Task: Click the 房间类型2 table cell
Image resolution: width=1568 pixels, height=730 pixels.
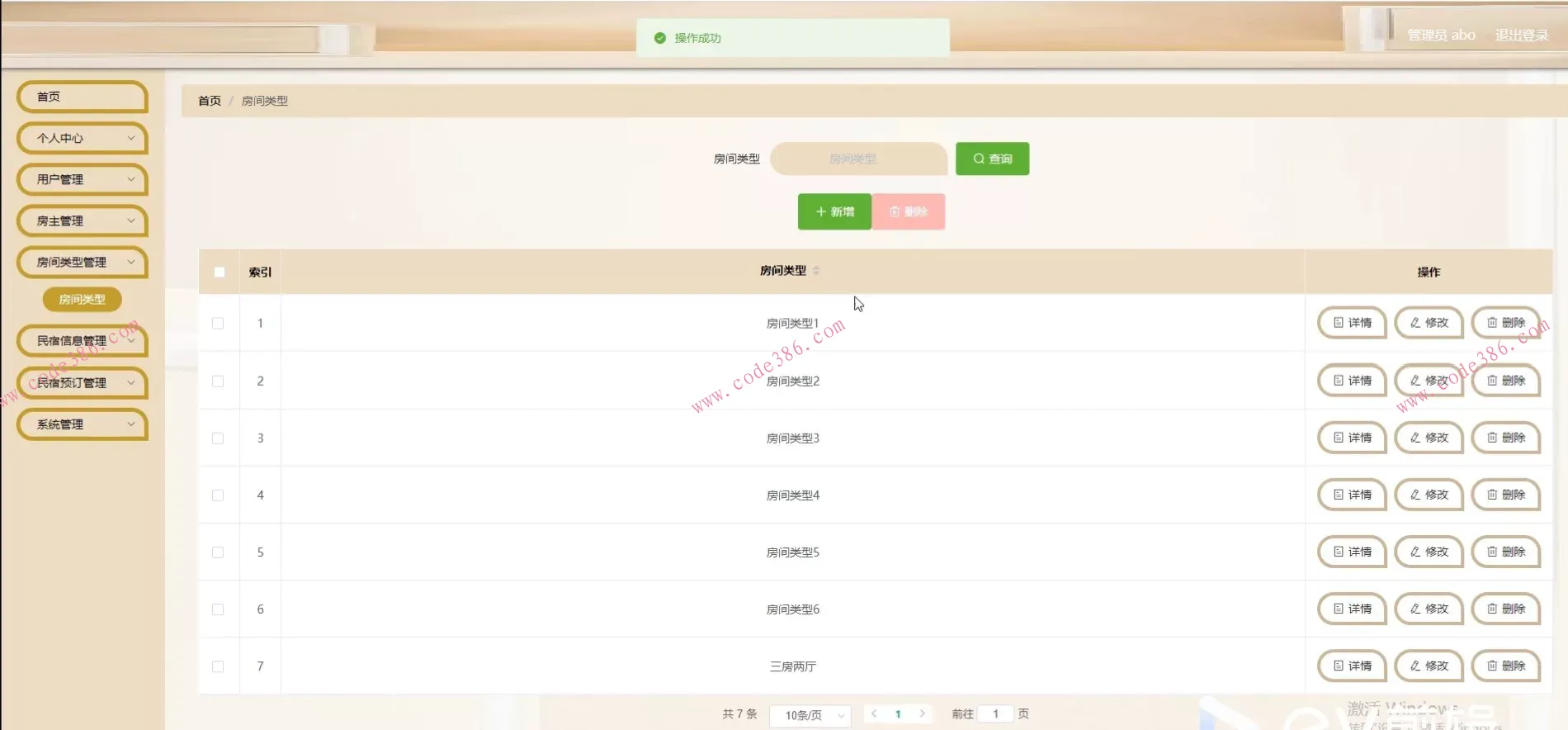Action: (792, 381)
